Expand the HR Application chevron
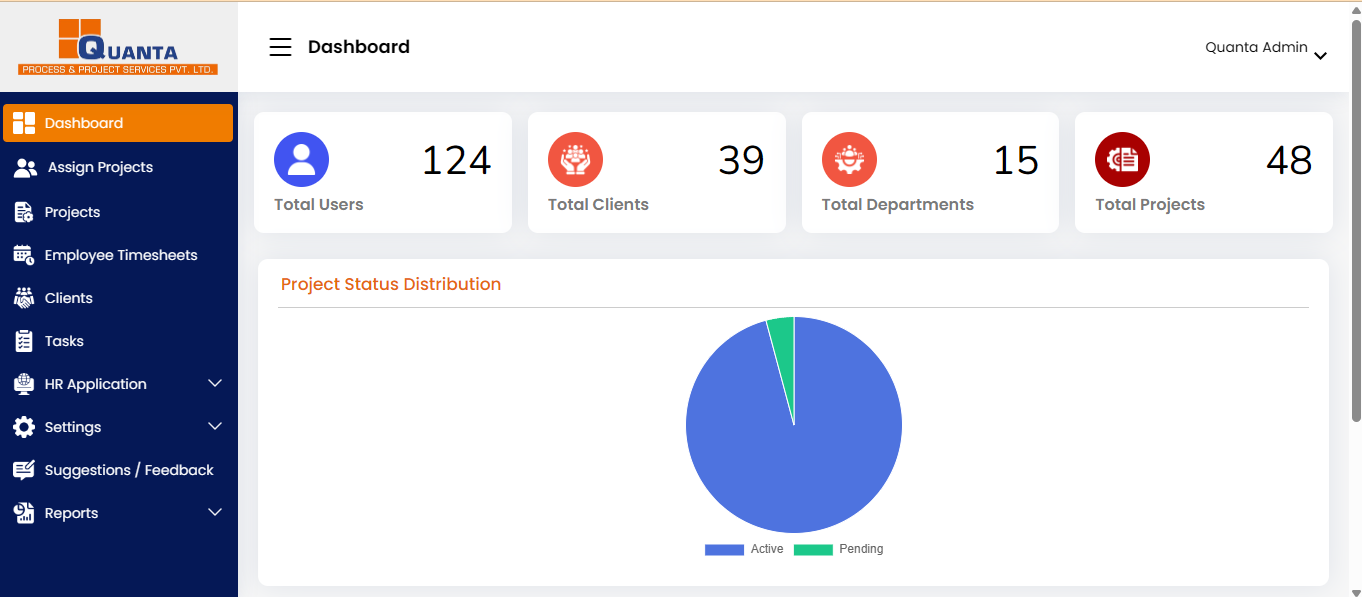1362x597 pixels. pyautogui.click(x=214, y=383)
